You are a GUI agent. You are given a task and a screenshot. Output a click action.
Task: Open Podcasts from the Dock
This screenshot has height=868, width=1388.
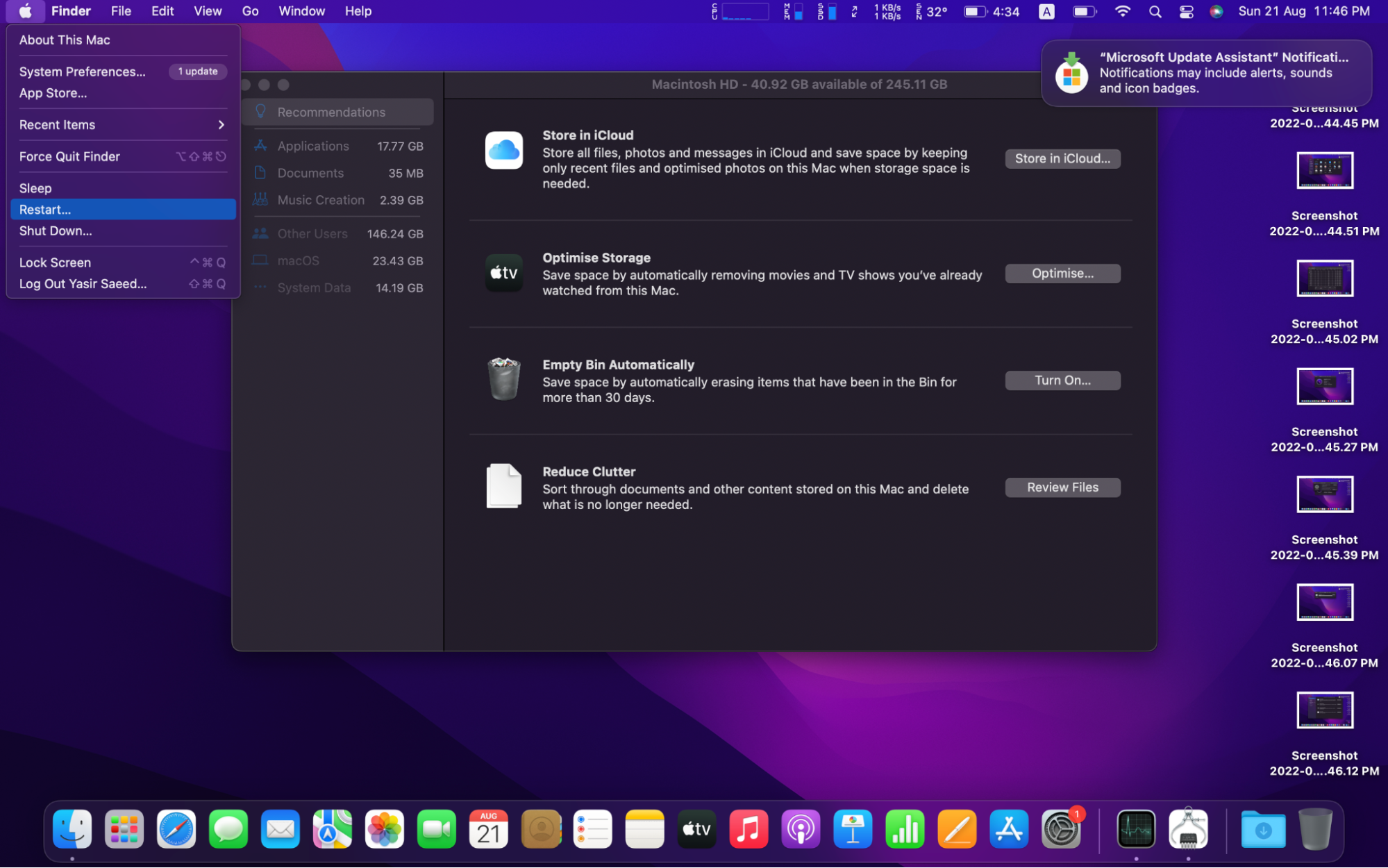pos(801,829)
